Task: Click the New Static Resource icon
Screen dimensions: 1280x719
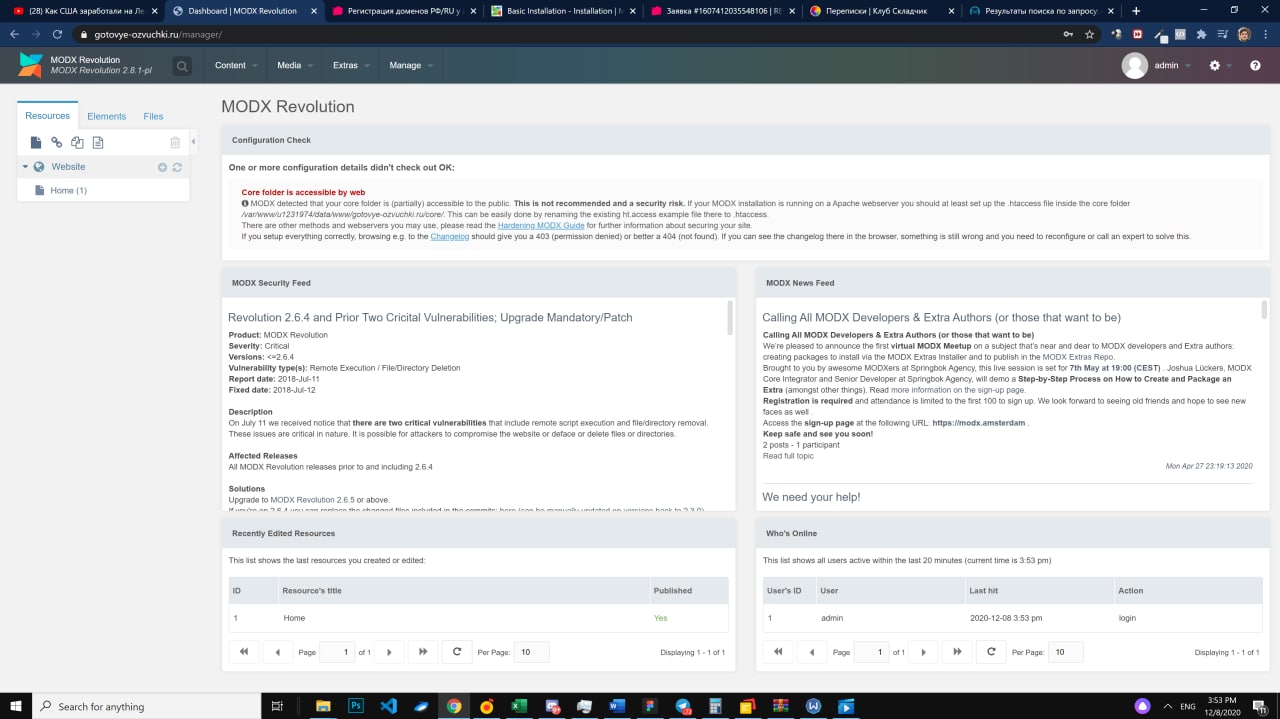Action: coord(98,143)
